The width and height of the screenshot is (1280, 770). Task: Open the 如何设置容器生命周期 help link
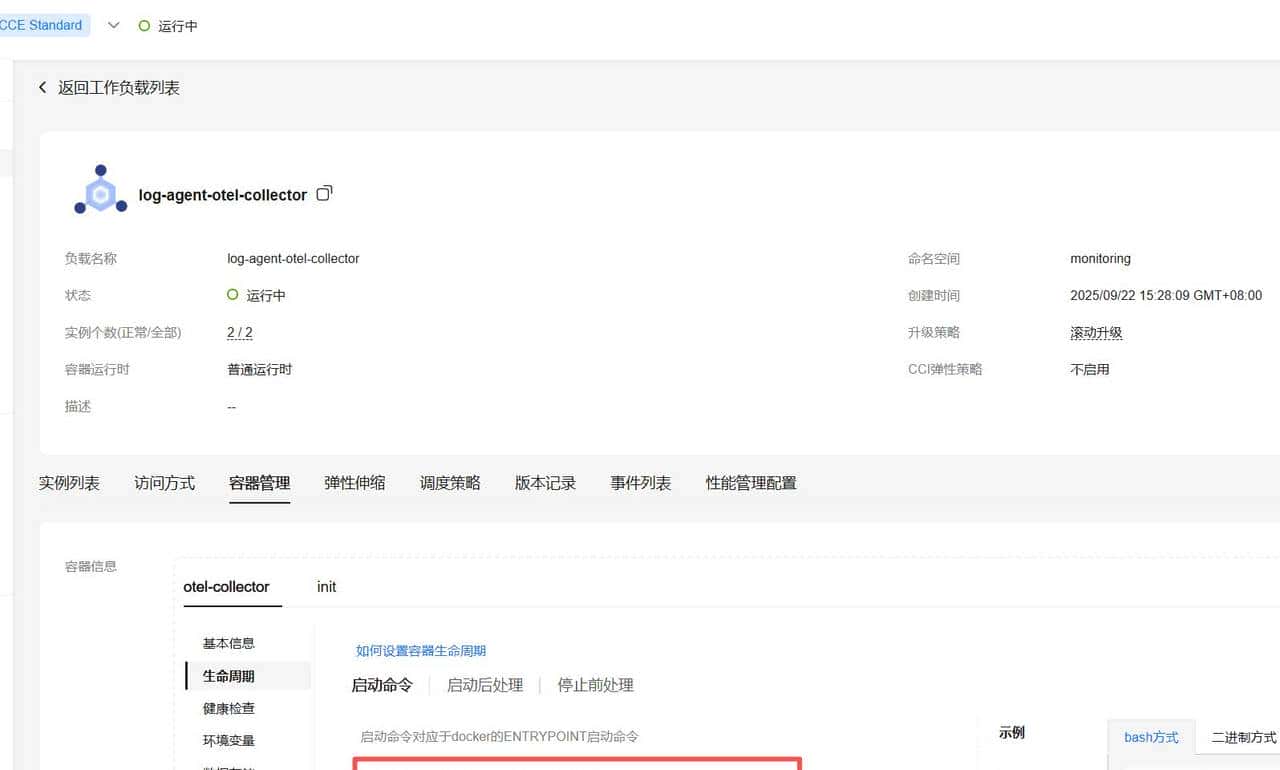click(420, 650)
